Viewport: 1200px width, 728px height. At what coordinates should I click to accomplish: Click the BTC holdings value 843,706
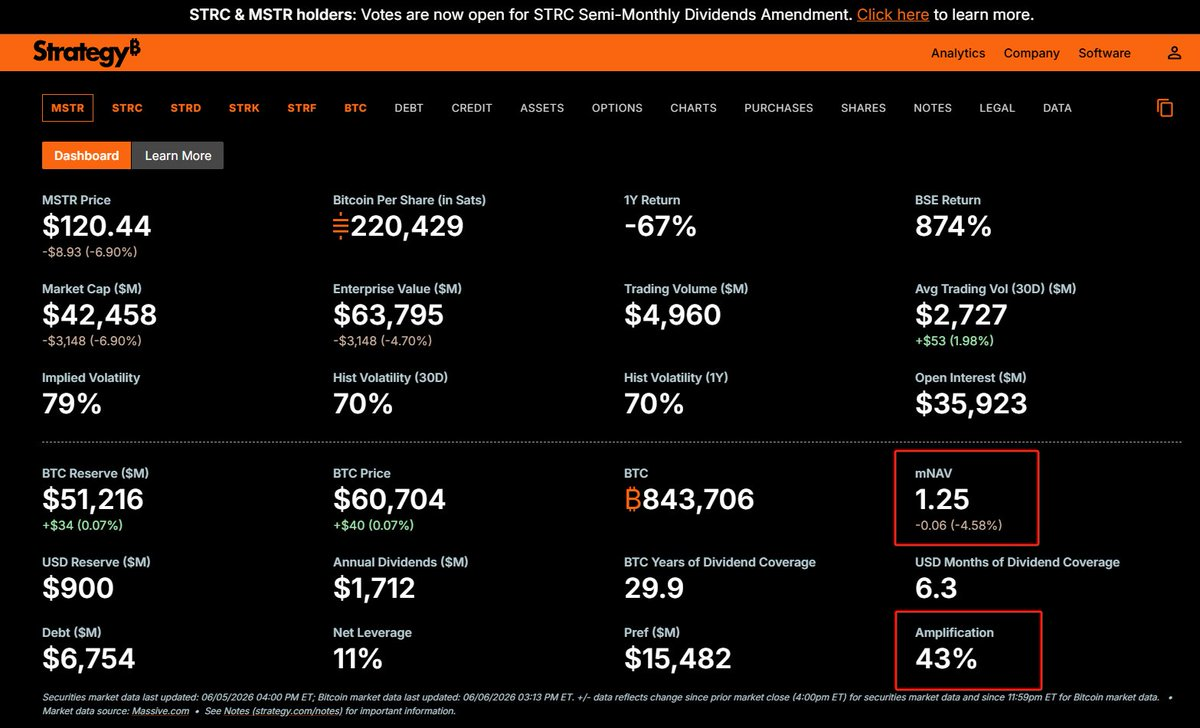pyautogui.click(x=689, y=499)
